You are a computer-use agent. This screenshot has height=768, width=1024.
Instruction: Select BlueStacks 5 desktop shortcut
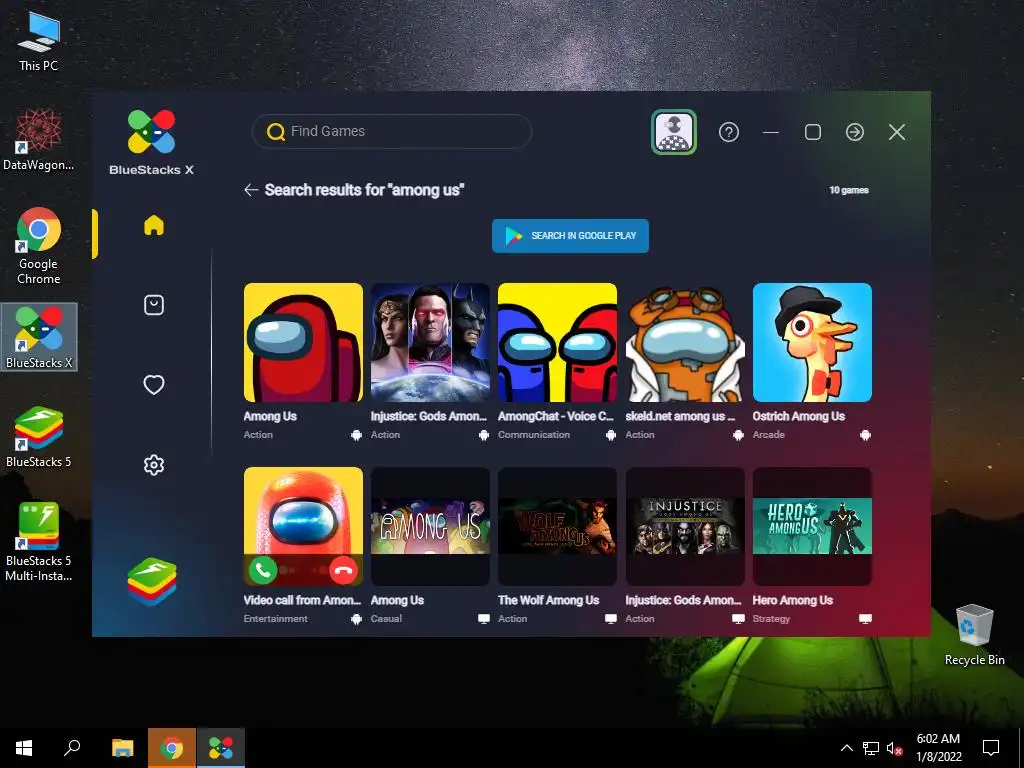(x=39, y=437)
